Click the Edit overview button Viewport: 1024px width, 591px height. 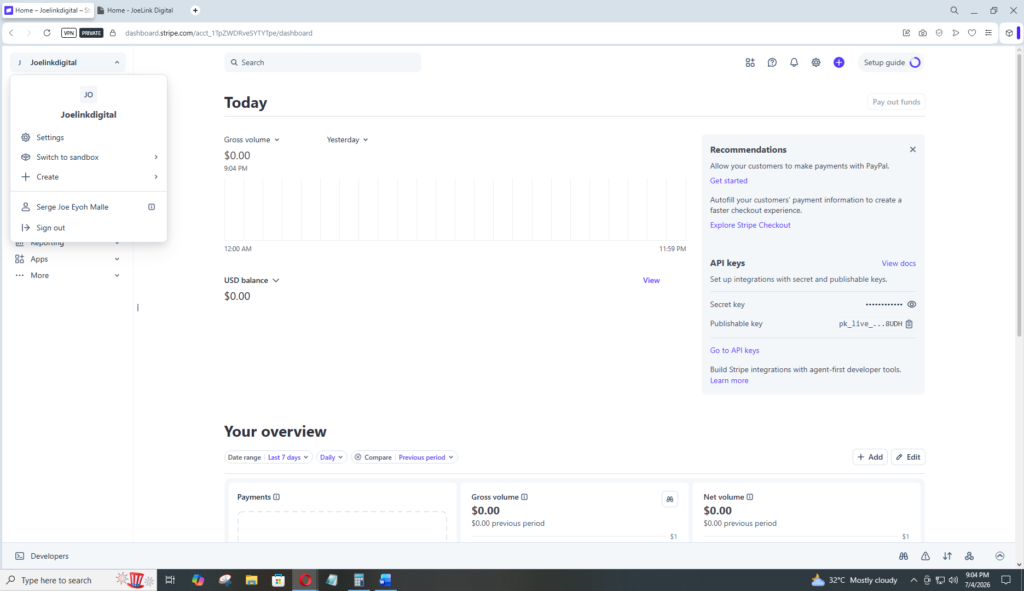(x=908, y=457)
